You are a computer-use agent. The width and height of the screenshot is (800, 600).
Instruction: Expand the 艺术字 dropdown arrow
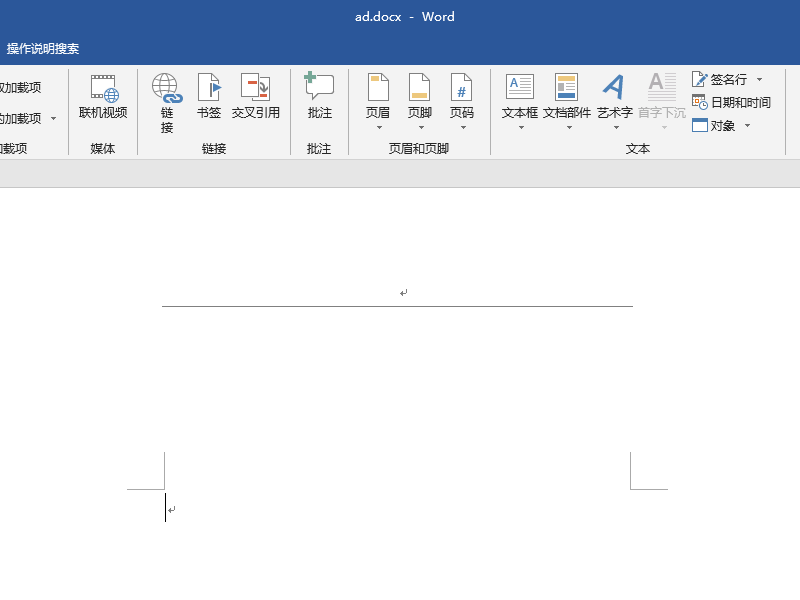coord(616,128)
